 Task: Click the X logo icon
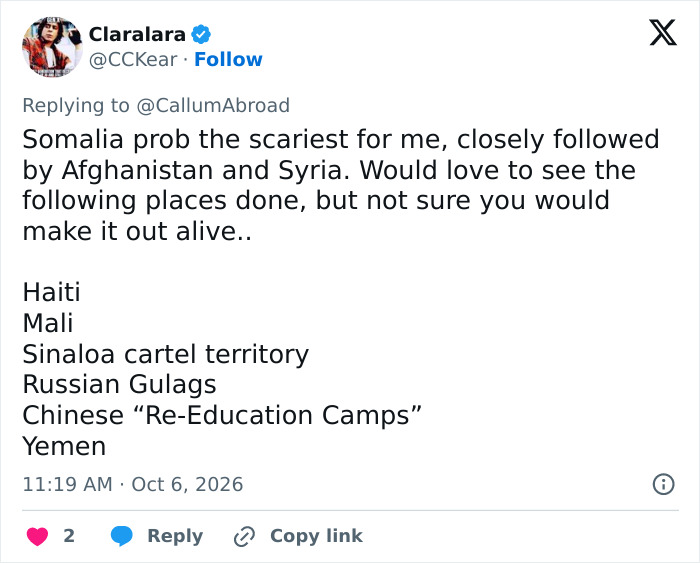(x=663, y=33)
